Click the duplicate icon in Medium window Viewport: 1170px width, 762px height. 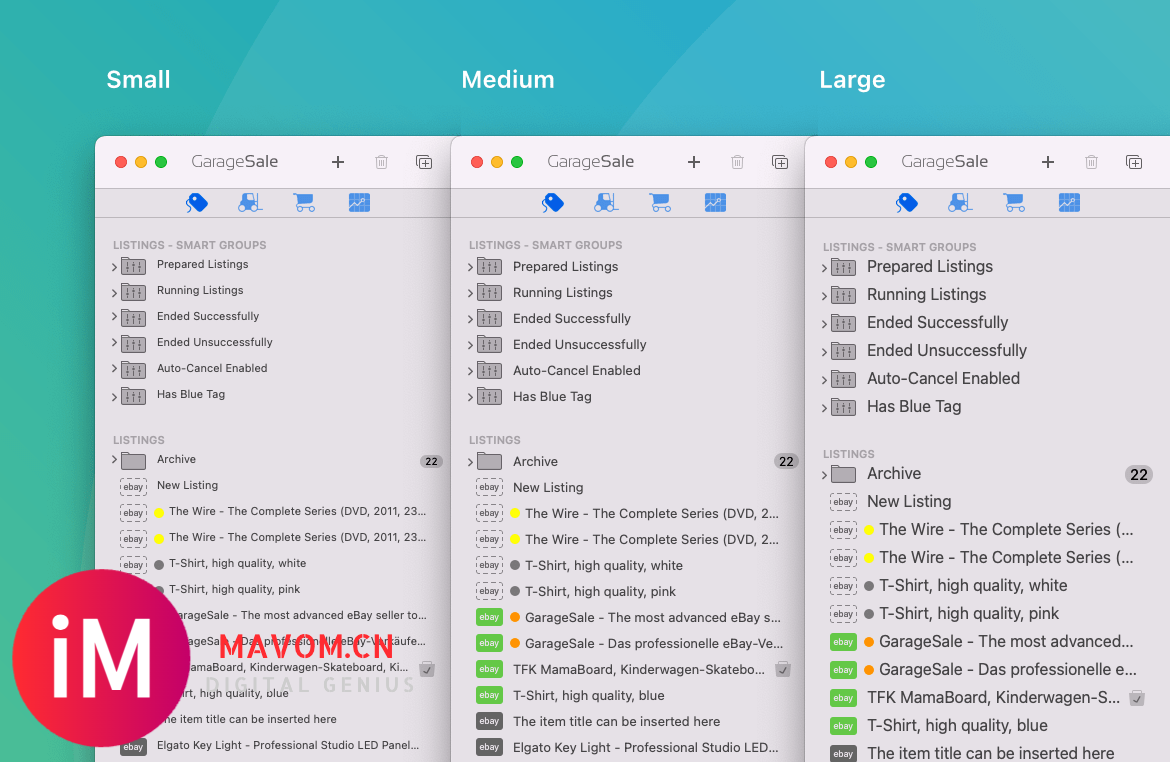tap(780, 162)
